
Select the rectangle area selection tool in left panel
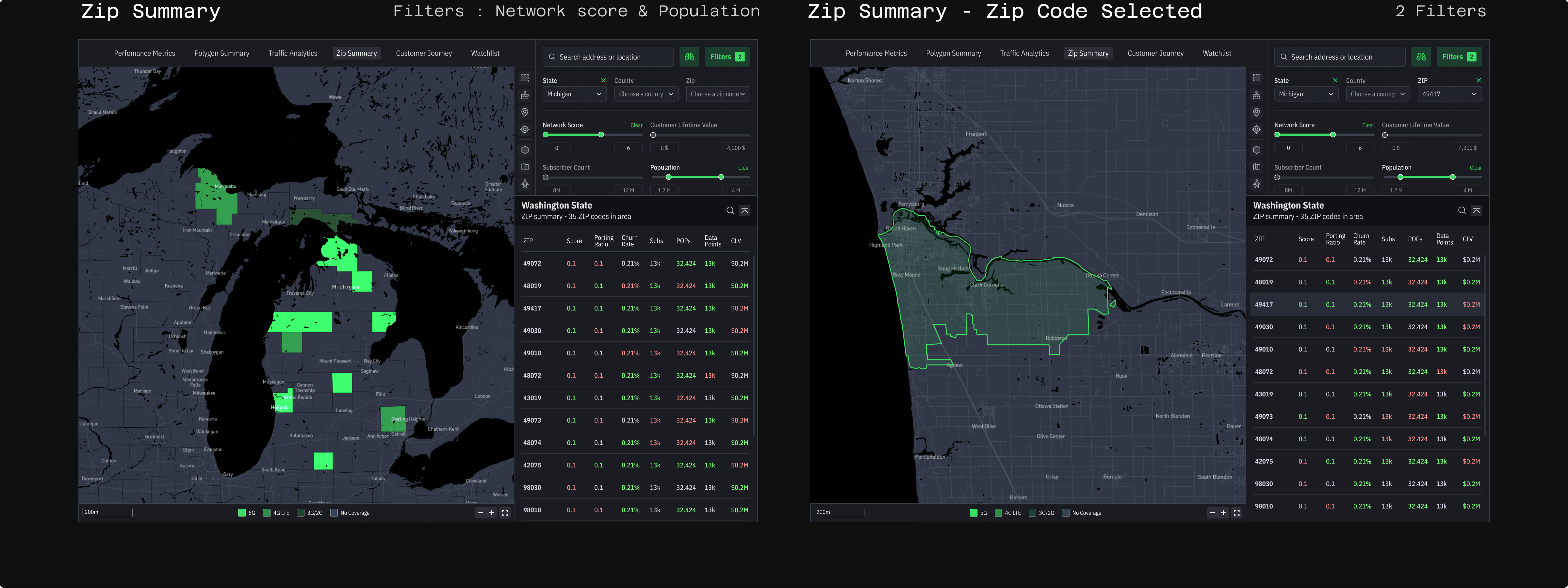525,78
